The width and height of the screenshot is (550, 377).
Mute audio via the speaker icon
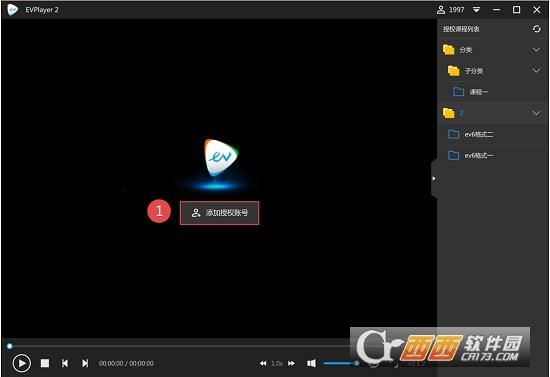311,363
